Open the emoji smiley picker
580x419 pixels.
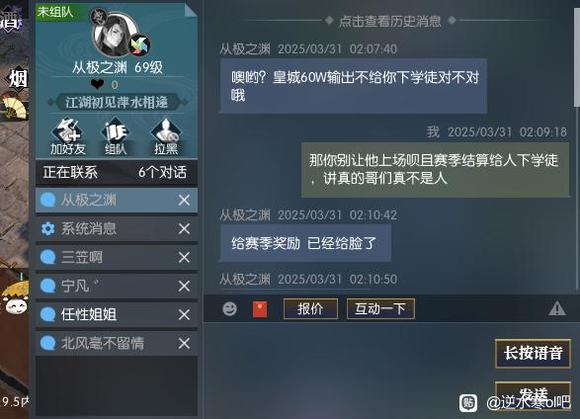[x=230, y=308]
